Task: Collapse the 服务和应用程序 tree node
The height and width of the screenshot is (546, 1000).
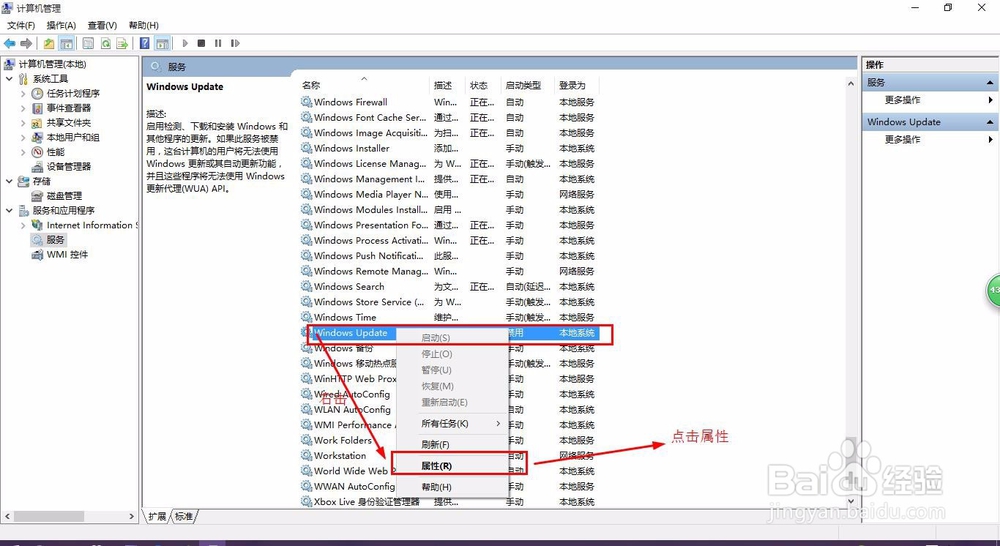Action: pyautogui.click(x=9, y=210)
